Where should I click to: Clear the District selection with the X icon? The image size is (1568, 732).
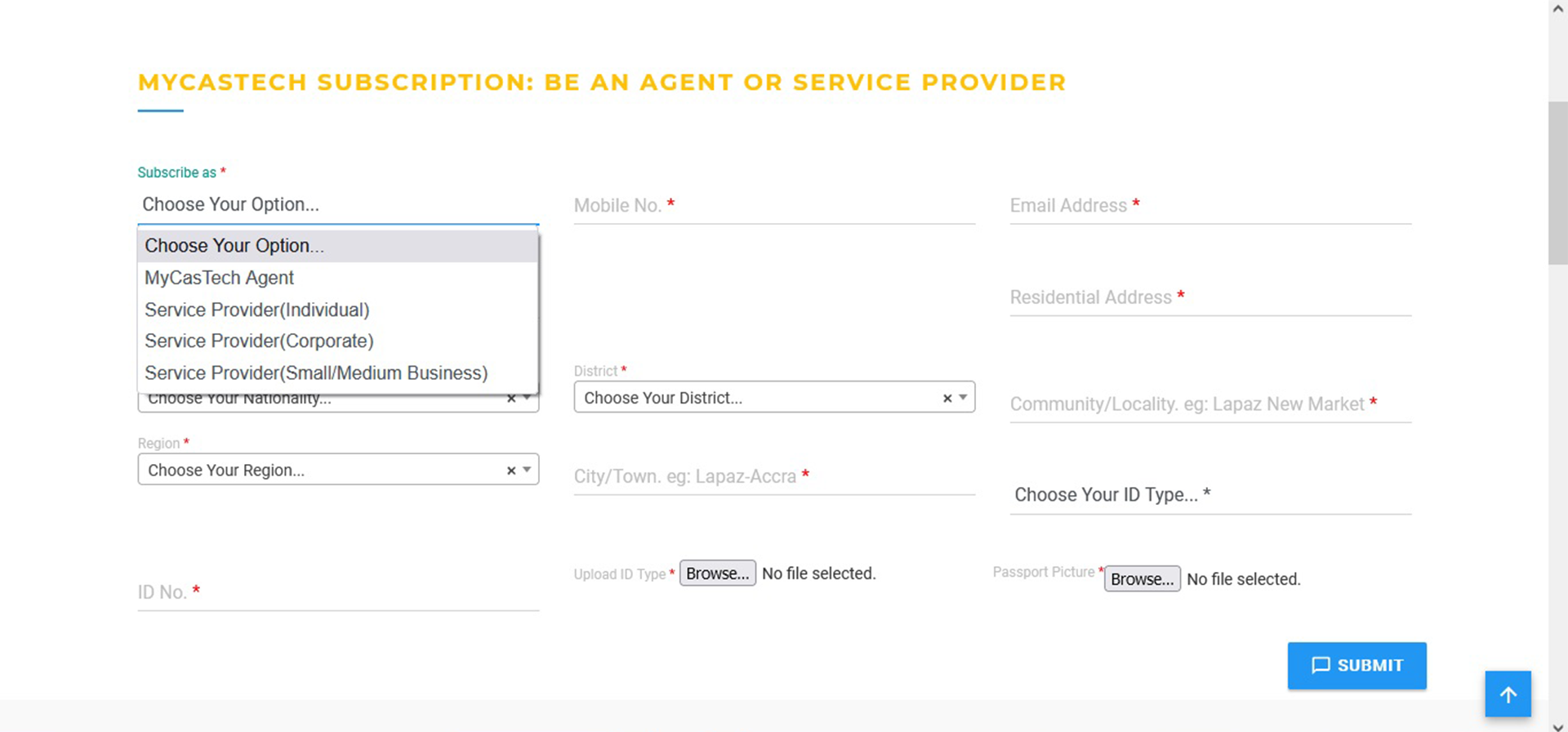pyautogui.click(x=947, y=398)
